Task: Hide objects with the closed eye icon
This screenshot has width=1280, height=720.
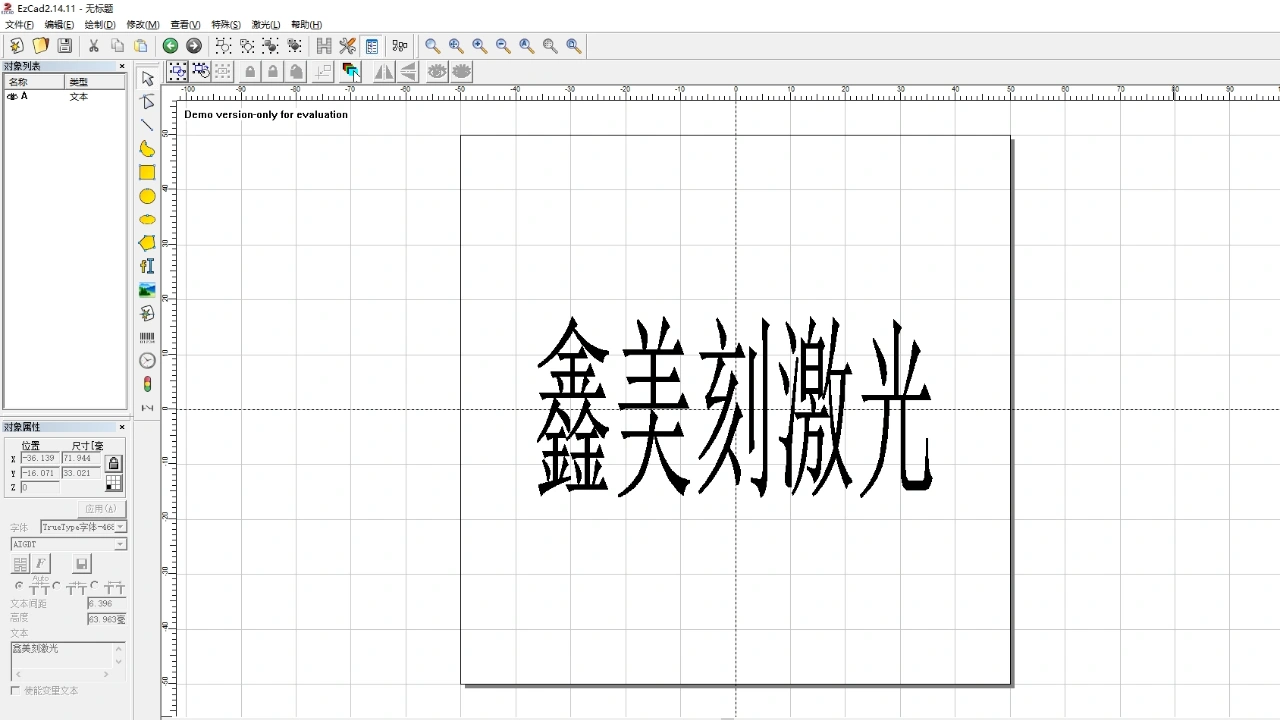Action: pyautogui.click(x=461, y=71)
